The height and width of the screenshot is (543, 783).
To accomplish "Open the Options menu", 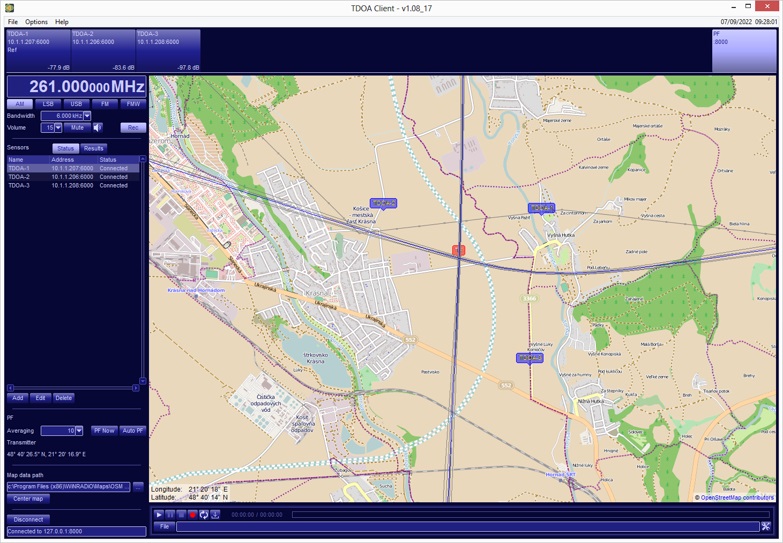I will click(x=36, y=21).
